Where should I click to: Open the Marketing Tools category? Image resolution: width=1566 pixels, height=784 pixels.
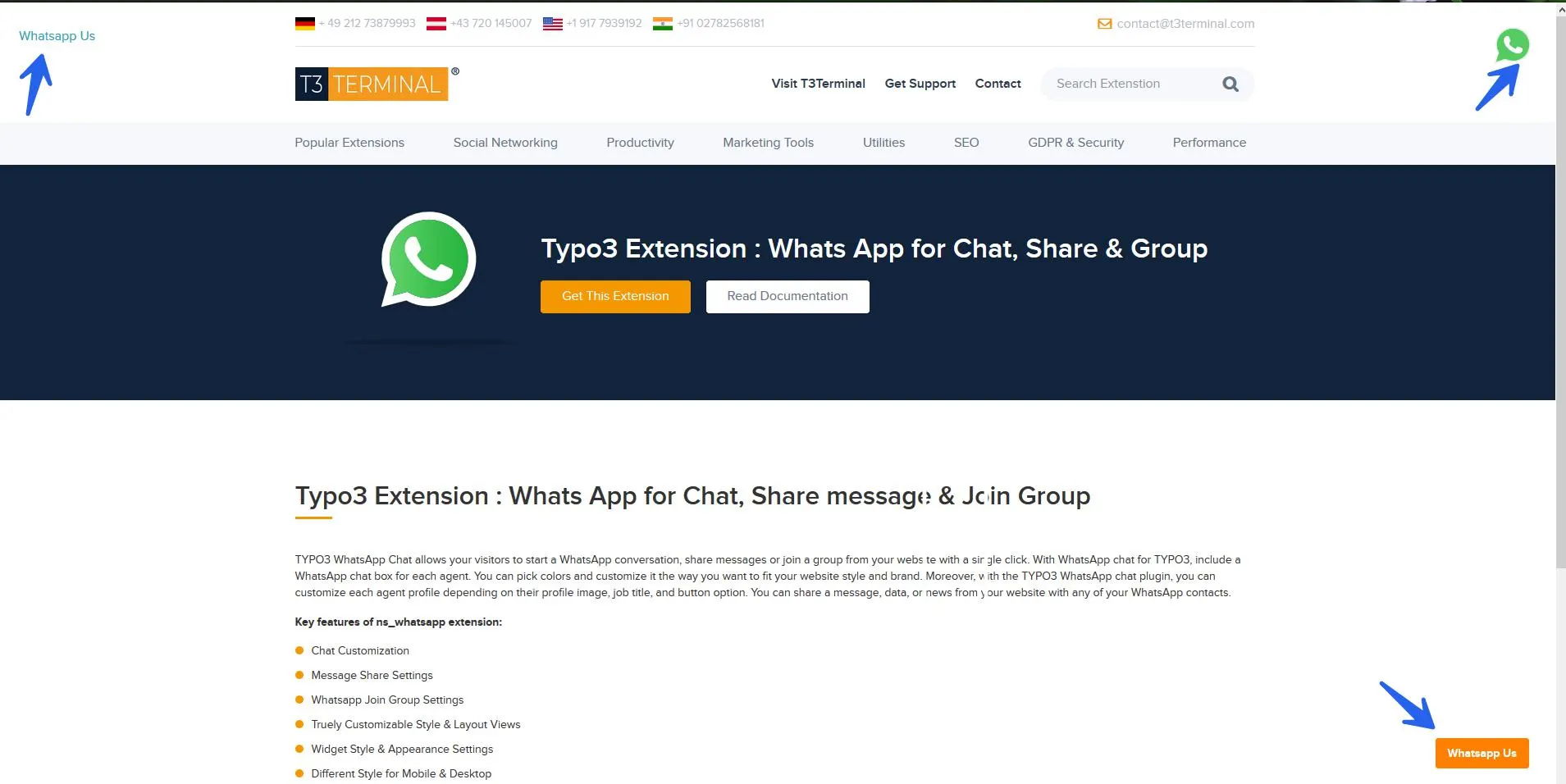click(x=768, y=143)
